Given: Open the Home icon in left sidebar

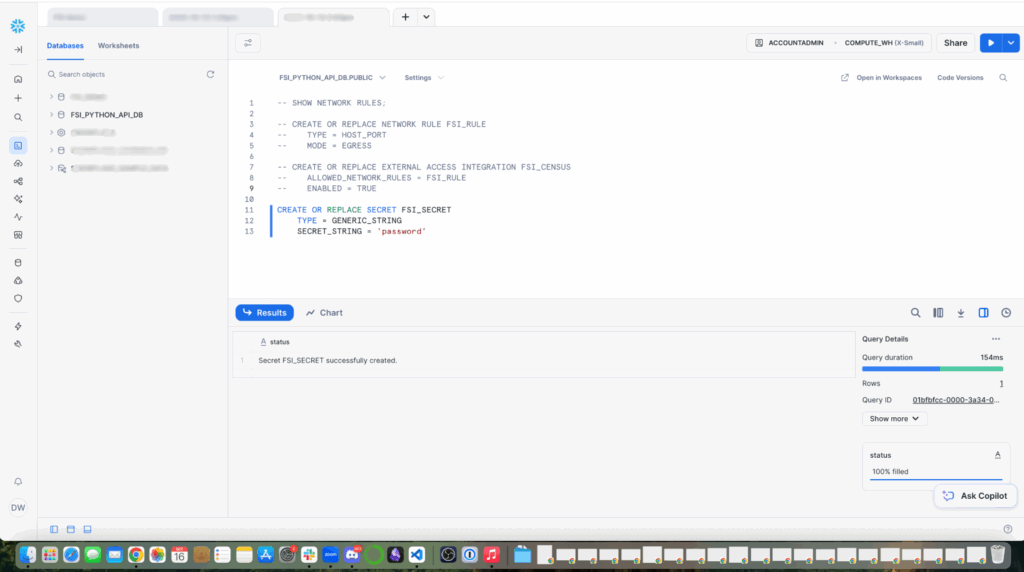Looking at the screenshot, I should (18, 79).
